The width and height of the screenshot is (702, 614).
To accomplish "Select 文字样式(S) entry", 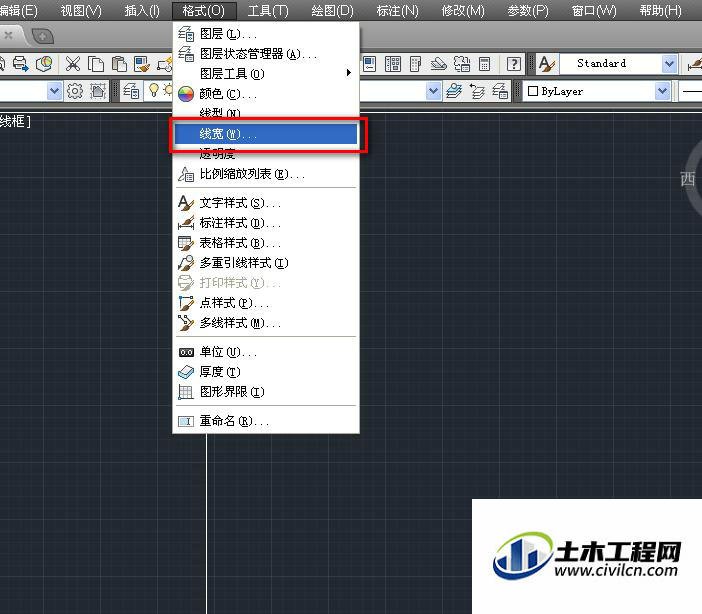I will pyautogui.click(x=266, y=203).
